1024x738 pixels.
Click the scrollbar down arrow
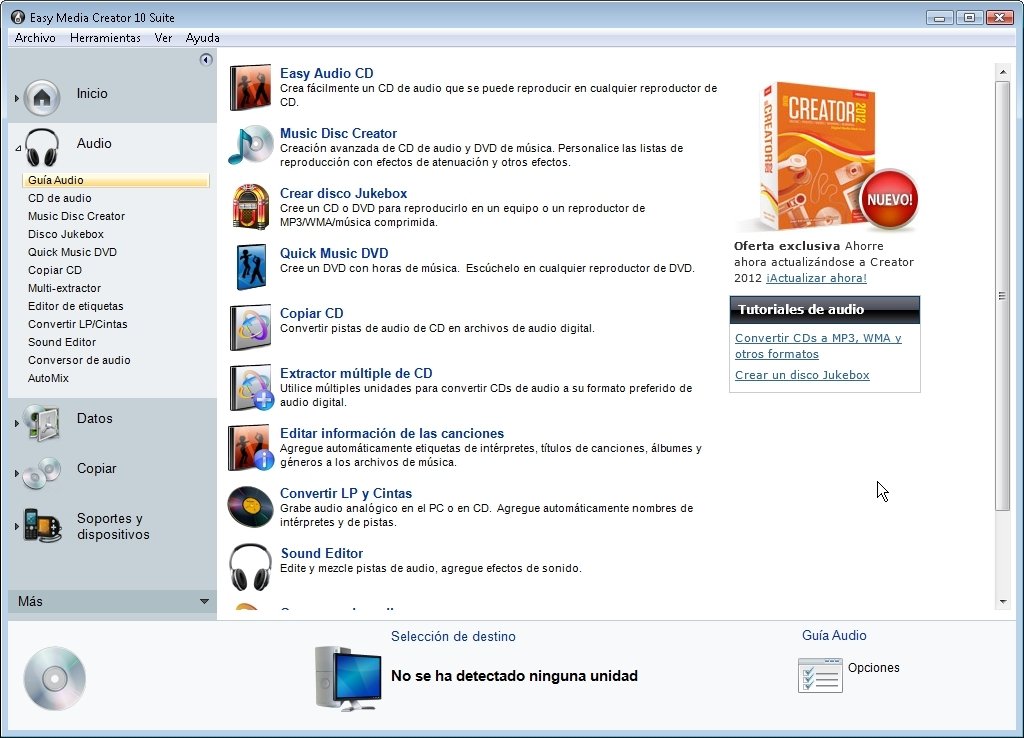(1002, 602)
